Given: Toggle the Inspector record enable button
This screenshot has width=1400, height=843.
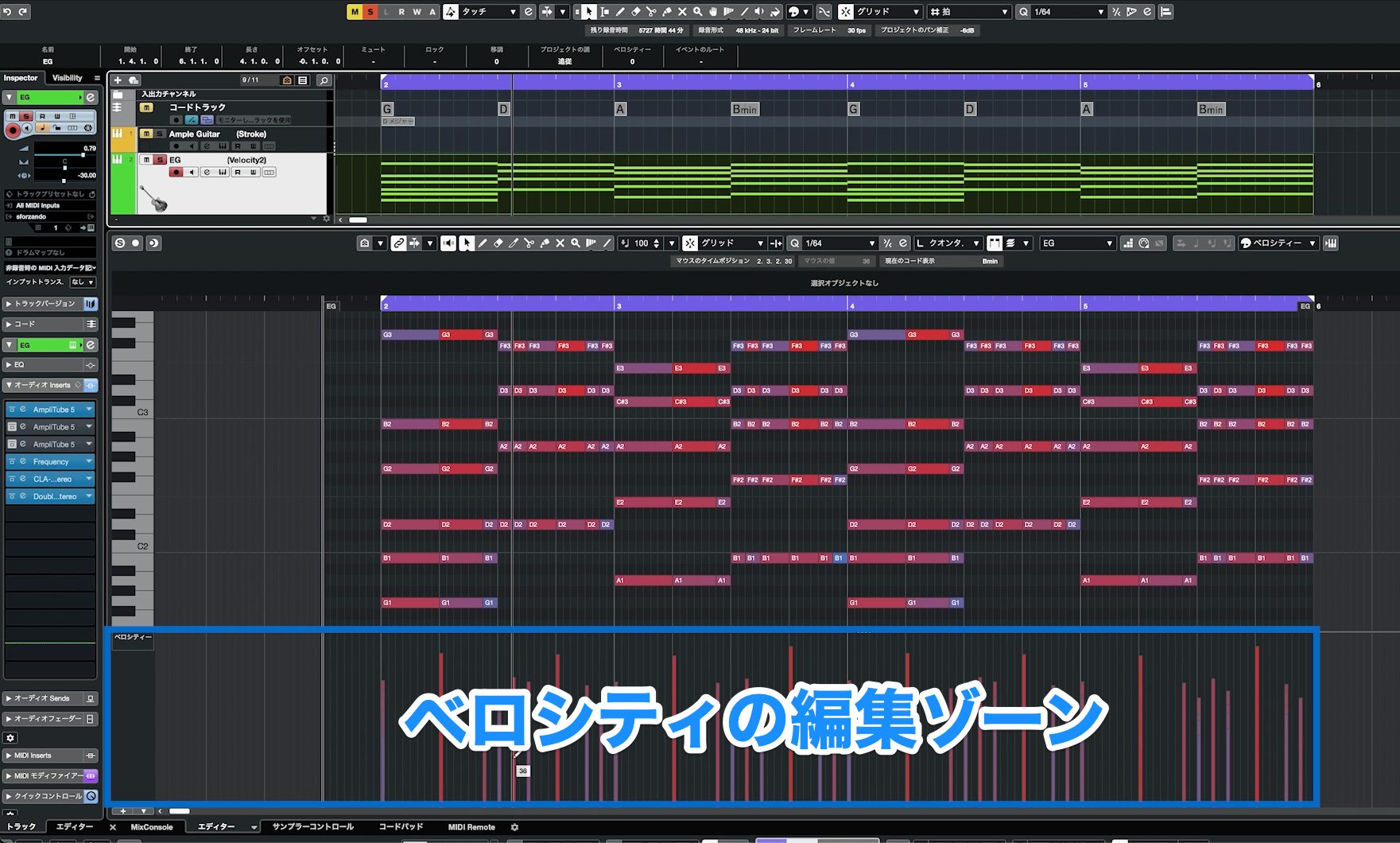Looking at the screenshot, I should (12, 130).
